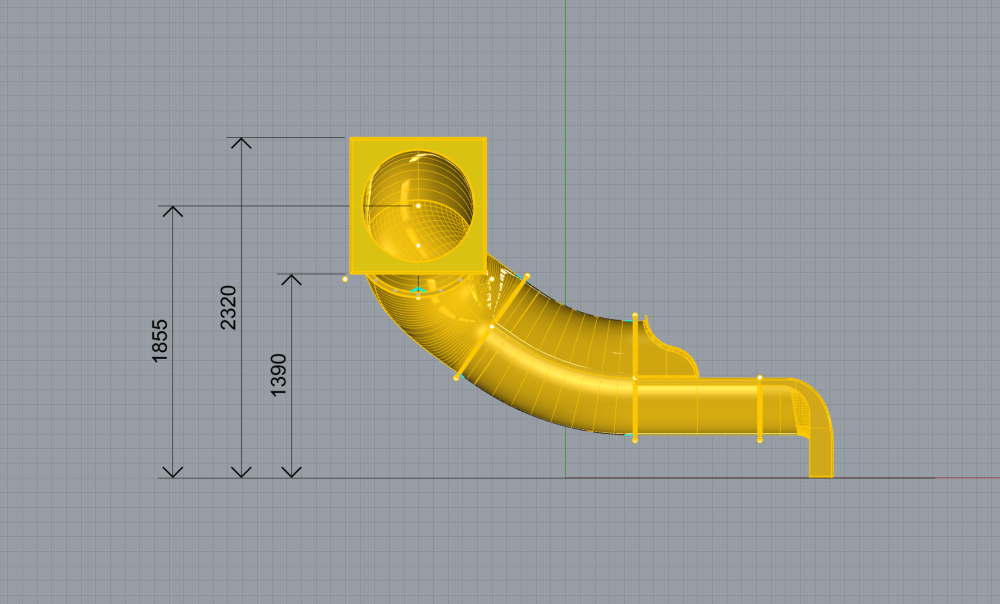The height and width of the screenshot is (604, 1000).
Task: Click the 1855 dimension text
Action: (160, 341)
